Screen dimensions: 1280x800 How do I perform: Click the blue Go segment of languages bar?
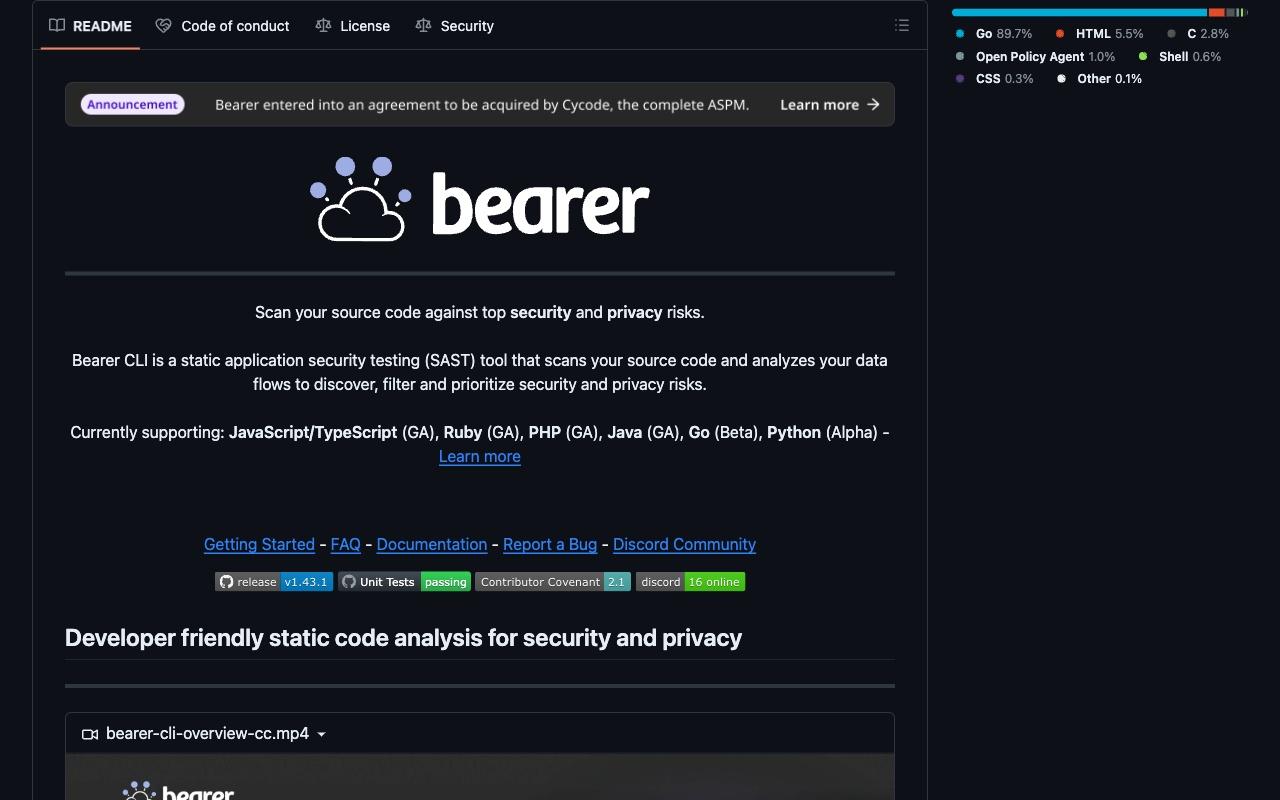pyautogui.click(x=1079, y=13)
